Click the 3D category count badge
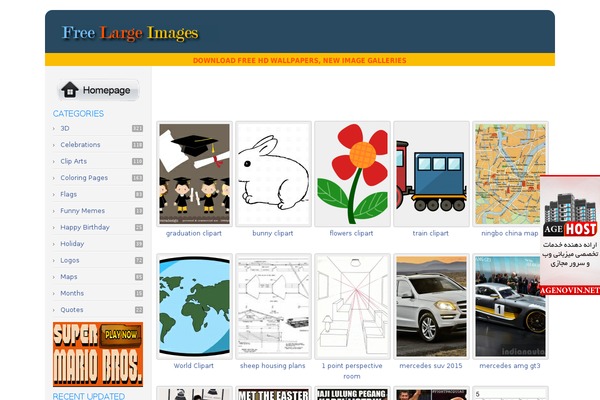 tap(137, 128)
